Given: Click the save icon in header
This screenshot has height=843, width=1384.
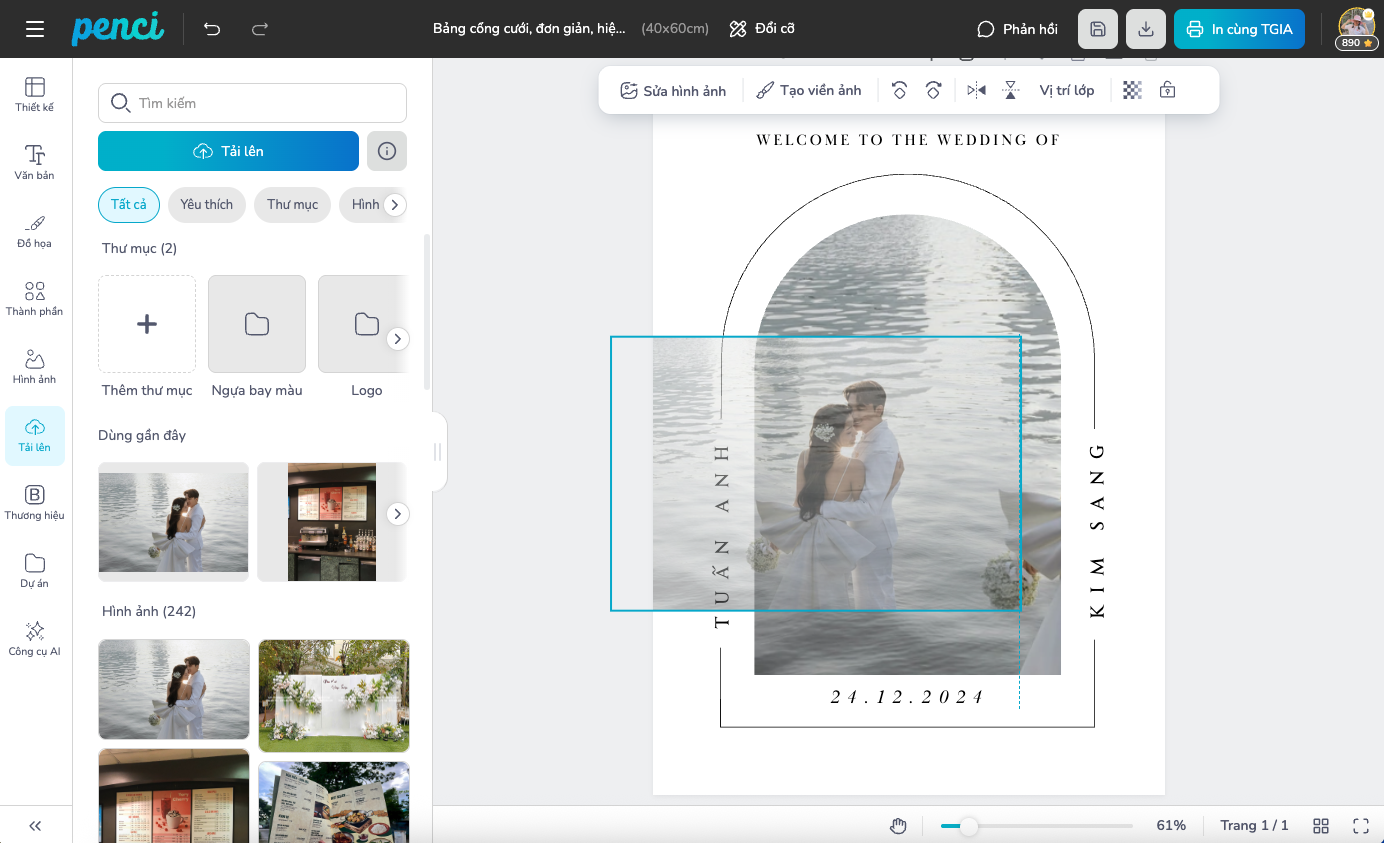Looking at the screenshot, I should pos(1098,29).
